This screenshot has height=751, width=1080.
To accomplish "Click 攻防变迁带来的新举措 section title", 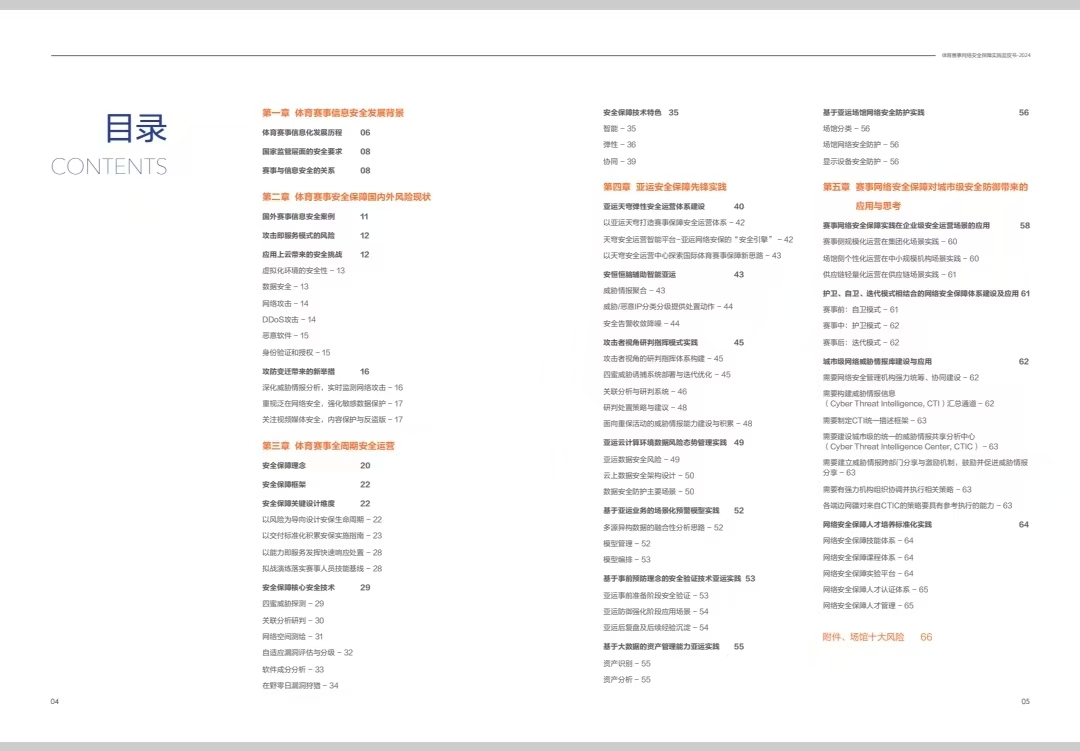I will pyautogui.click(x=298, y=371).
